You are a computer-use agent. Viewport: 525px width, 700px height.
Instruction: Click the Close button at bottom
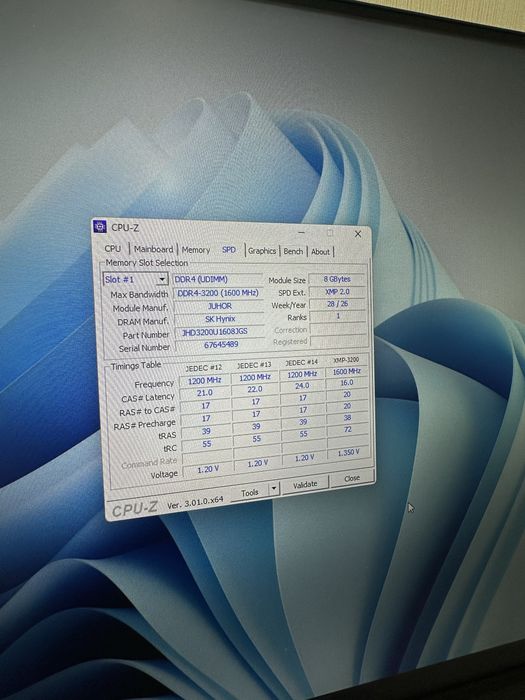pos(352,478)
